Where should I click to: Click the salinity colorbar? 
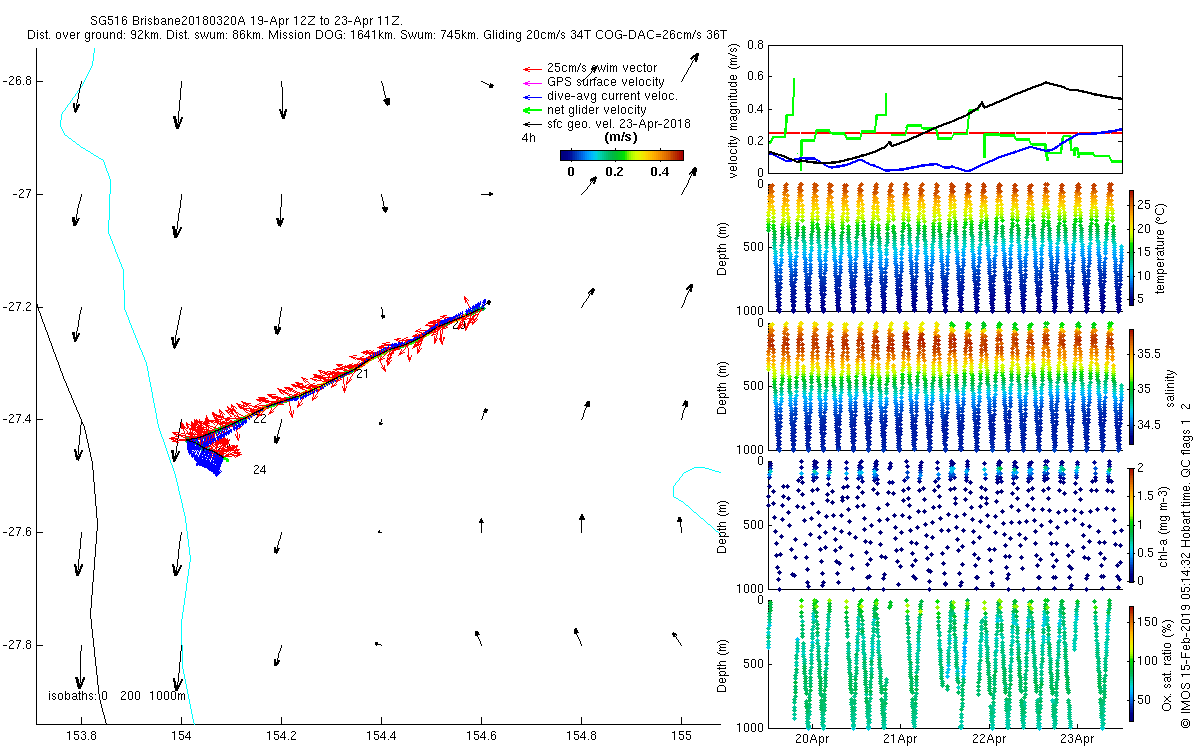1131,387
